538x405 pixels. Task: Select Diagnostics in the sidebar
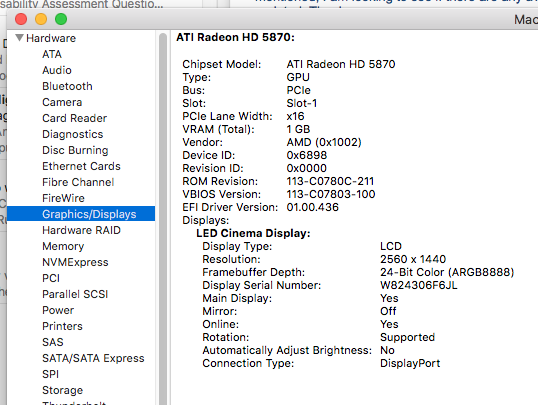73,134
